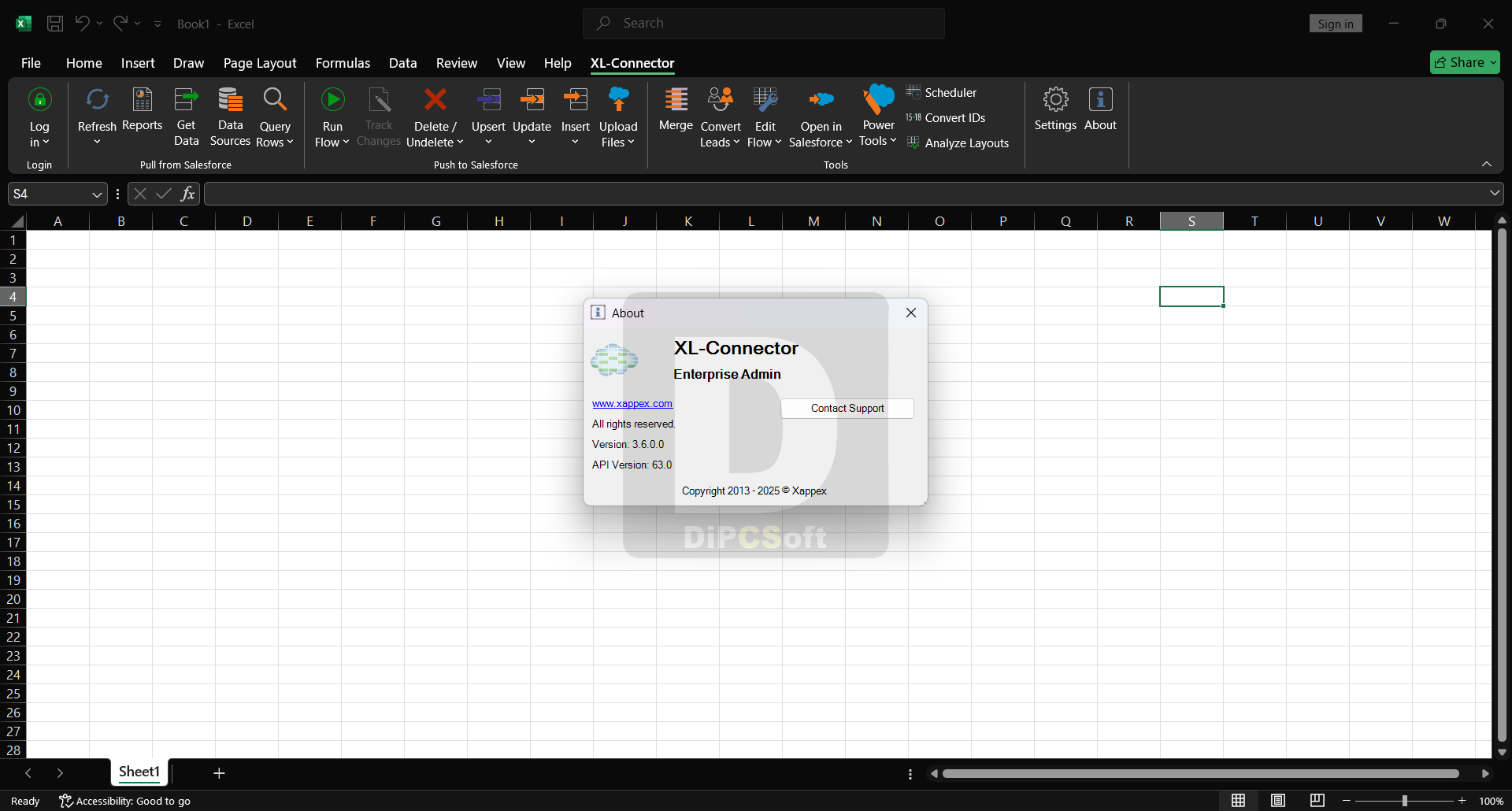Click the Convert Leads icon
Image resolution: width=1512 pixels, height=811 pixels.
point(721,100)
